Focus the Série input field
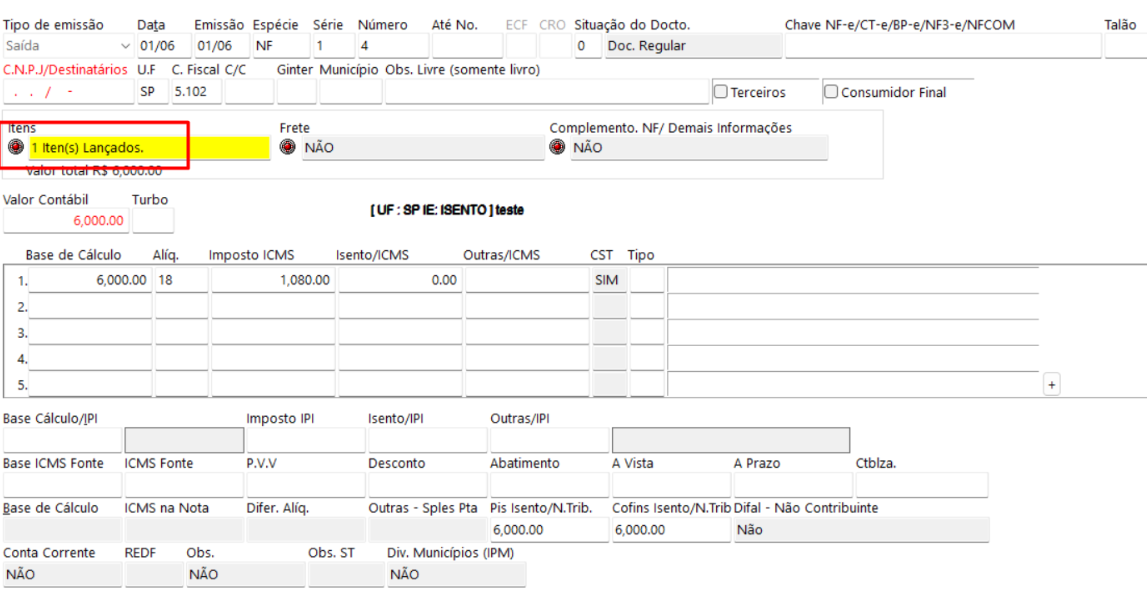Viewport: 1147px width, 593px height. point(334,45)
